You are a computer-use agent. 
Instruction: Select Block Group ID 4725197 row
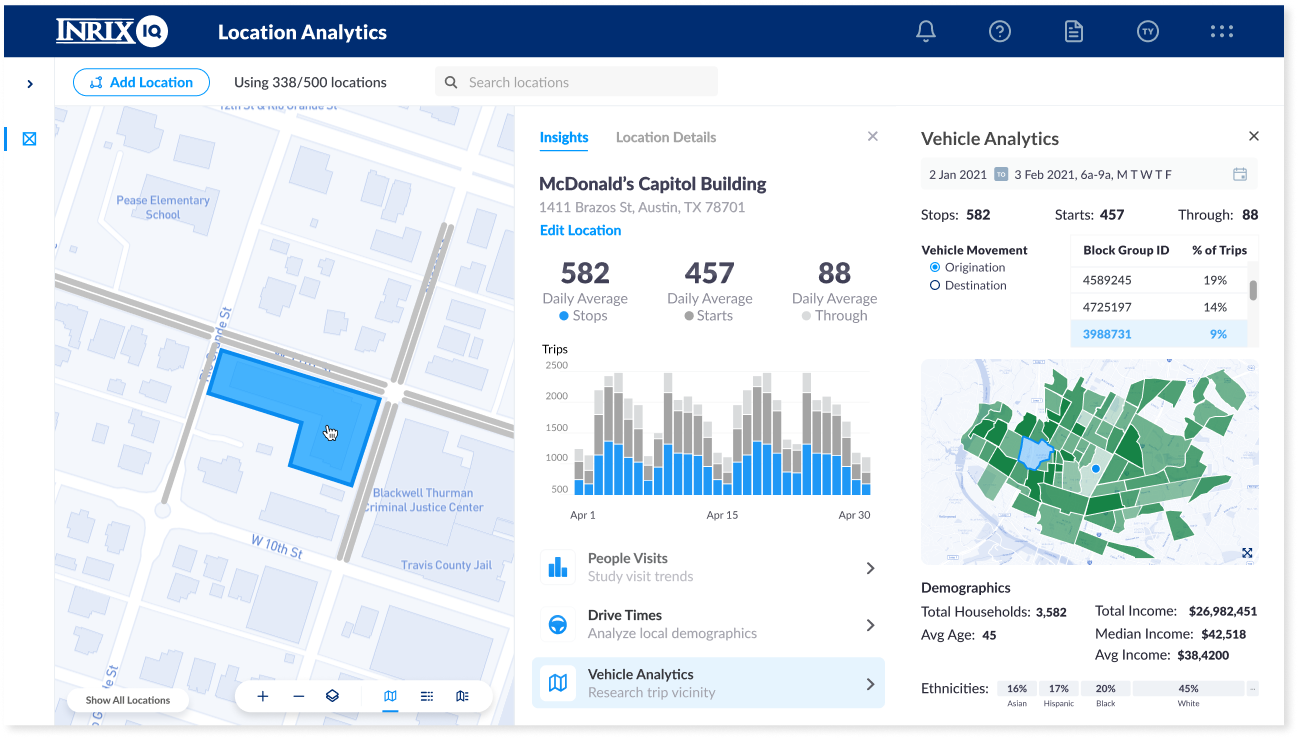point(1160,307)
